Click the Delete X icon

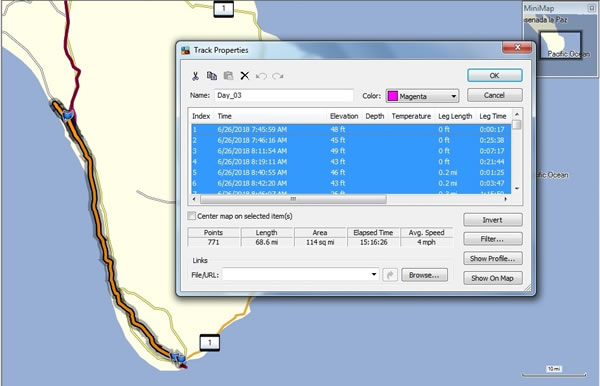tap(245, 76)
